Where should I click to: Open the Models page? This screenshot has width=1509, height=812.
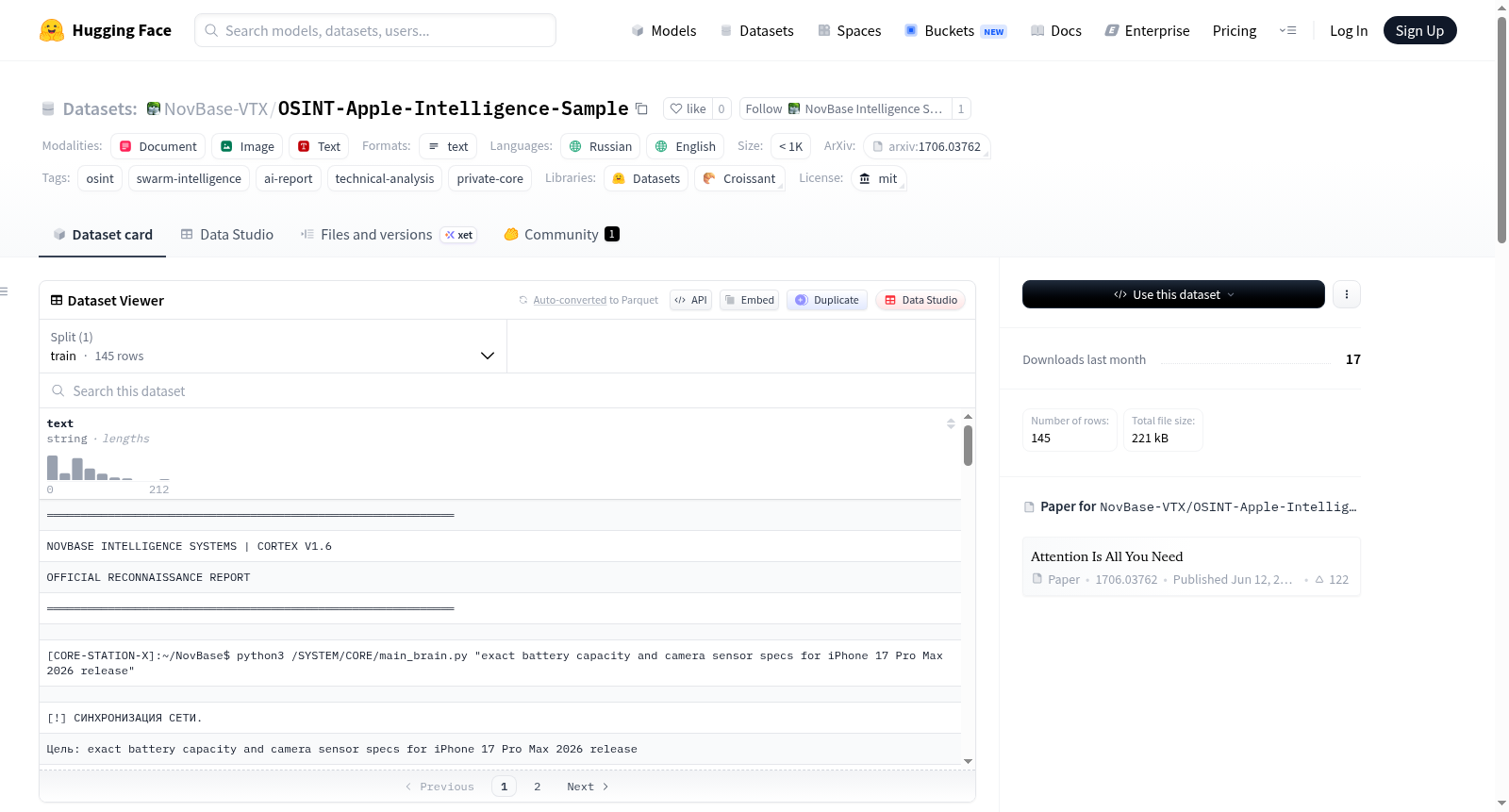coord(664,30)
